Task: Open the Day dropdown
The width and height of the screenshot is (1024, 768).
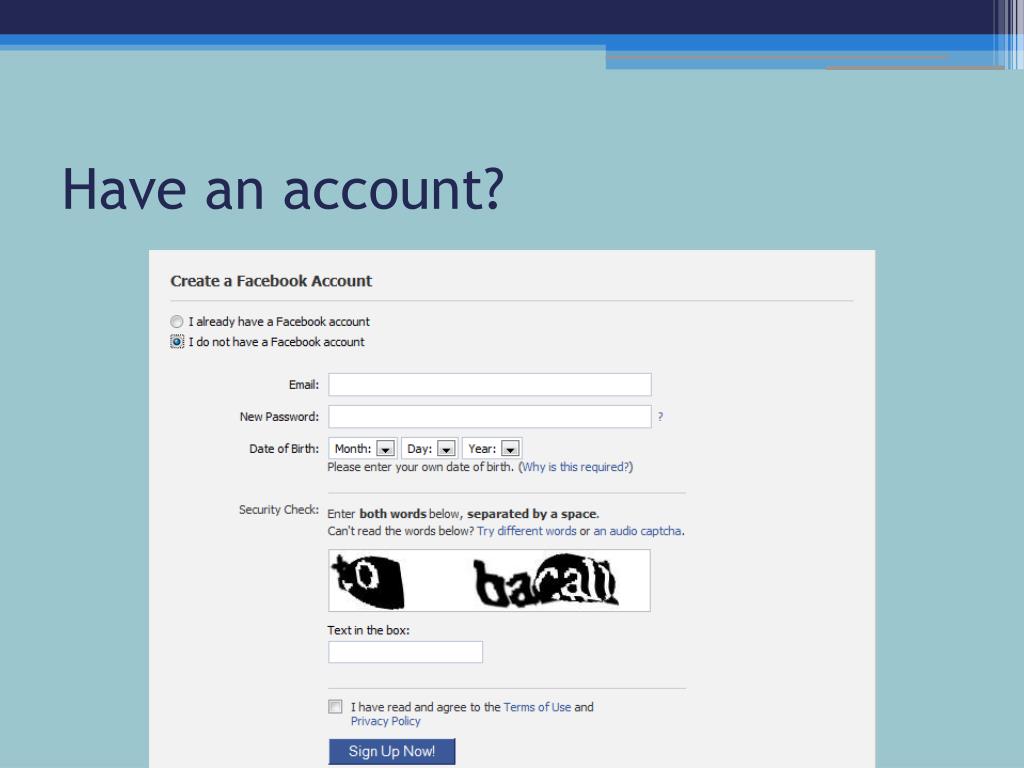Action: coord(429,449)
